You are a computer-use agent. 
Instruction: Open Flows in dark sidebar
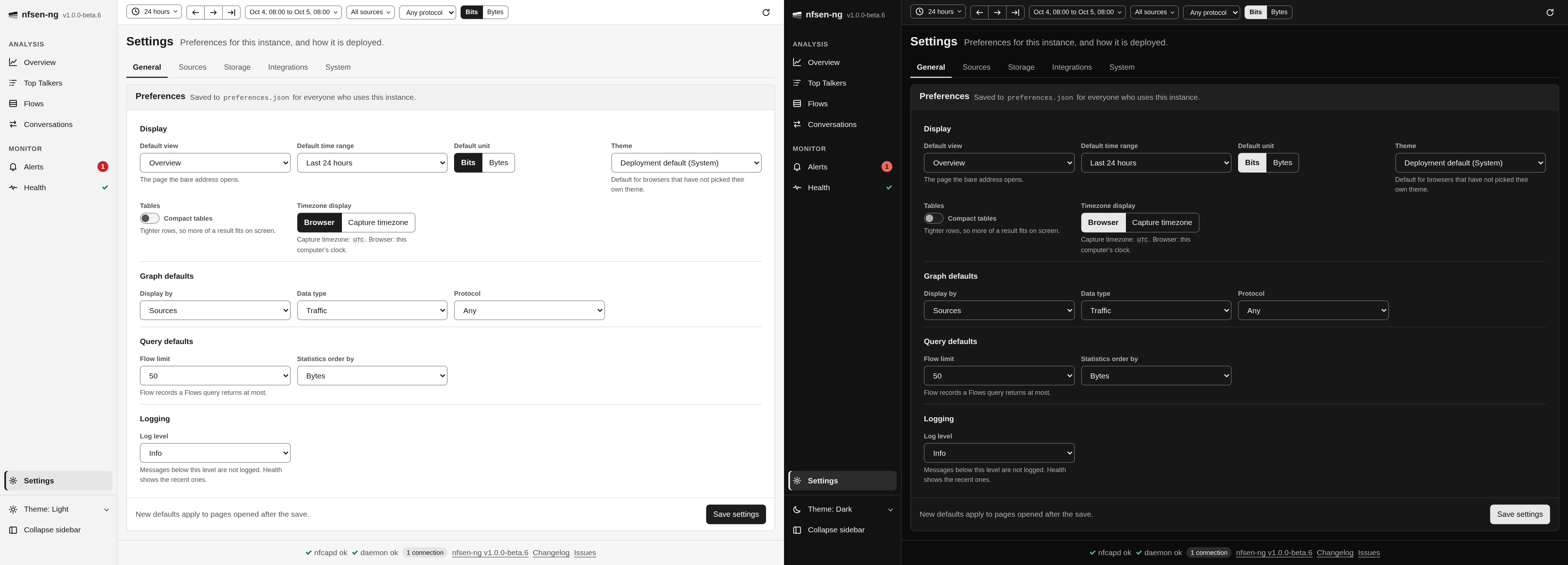coord(842,103)
